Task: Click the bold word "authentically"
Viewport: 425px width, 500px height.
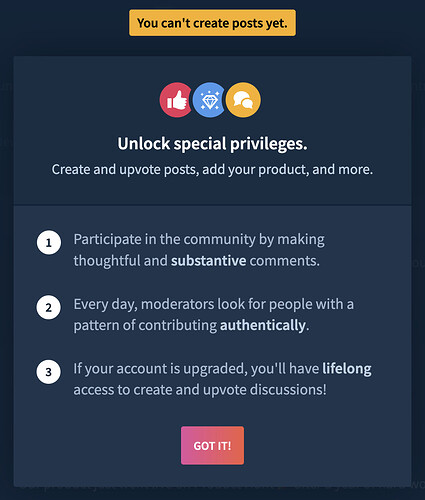Action: click(x=263, y=325)
